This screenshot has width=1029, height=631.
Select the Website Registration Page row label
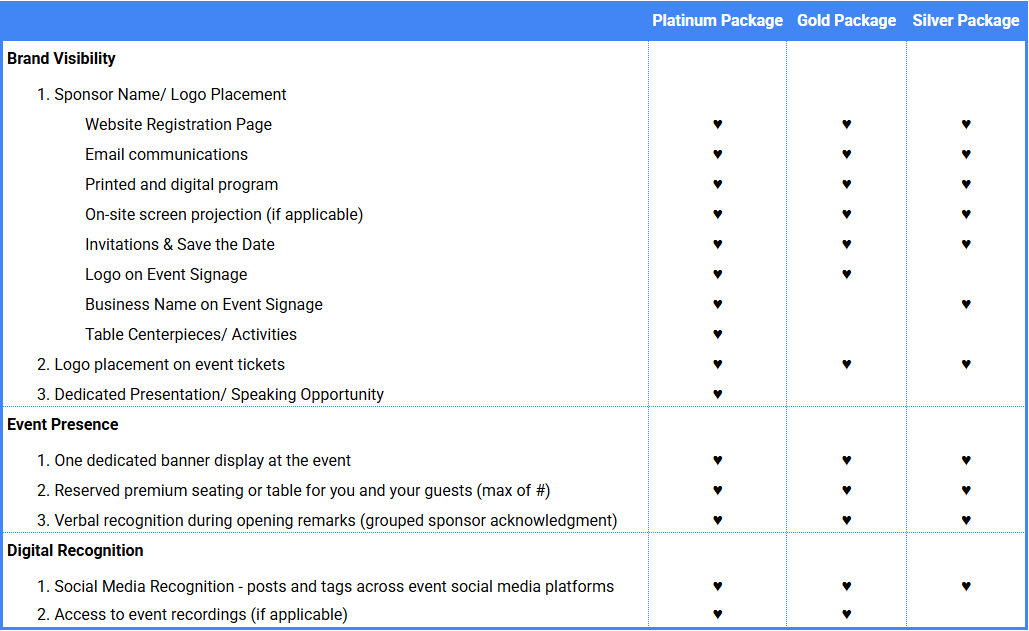pos(178,125)
